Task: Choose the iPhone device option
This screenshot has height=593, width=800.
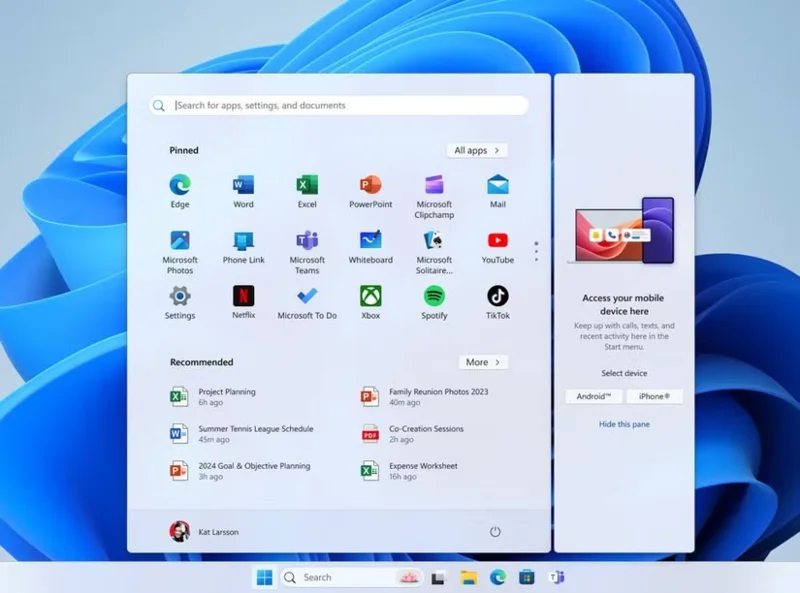Action: tap(655, 396)
